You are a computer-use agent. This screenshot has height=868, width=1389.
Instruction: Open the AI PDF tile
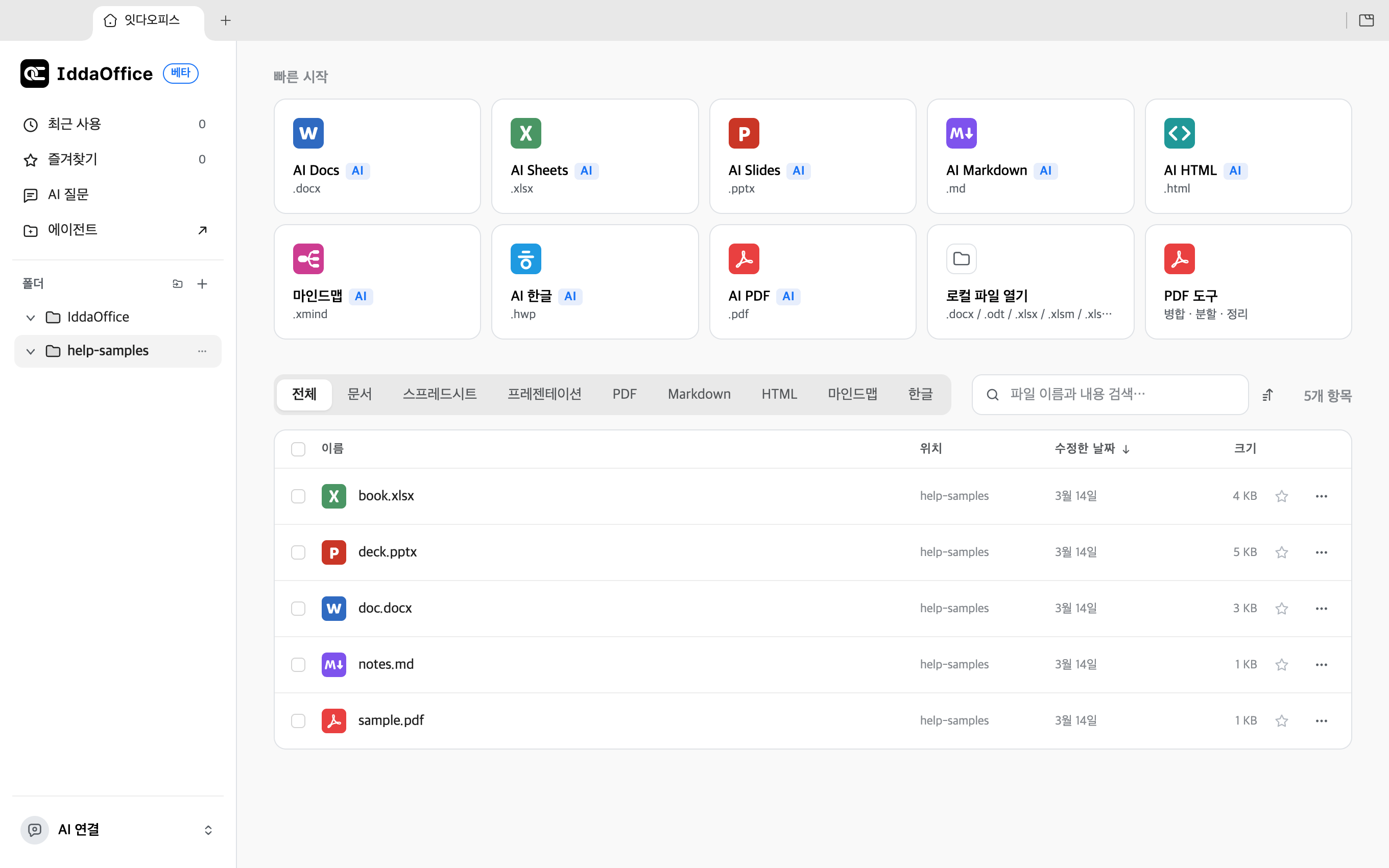[813, 282]
